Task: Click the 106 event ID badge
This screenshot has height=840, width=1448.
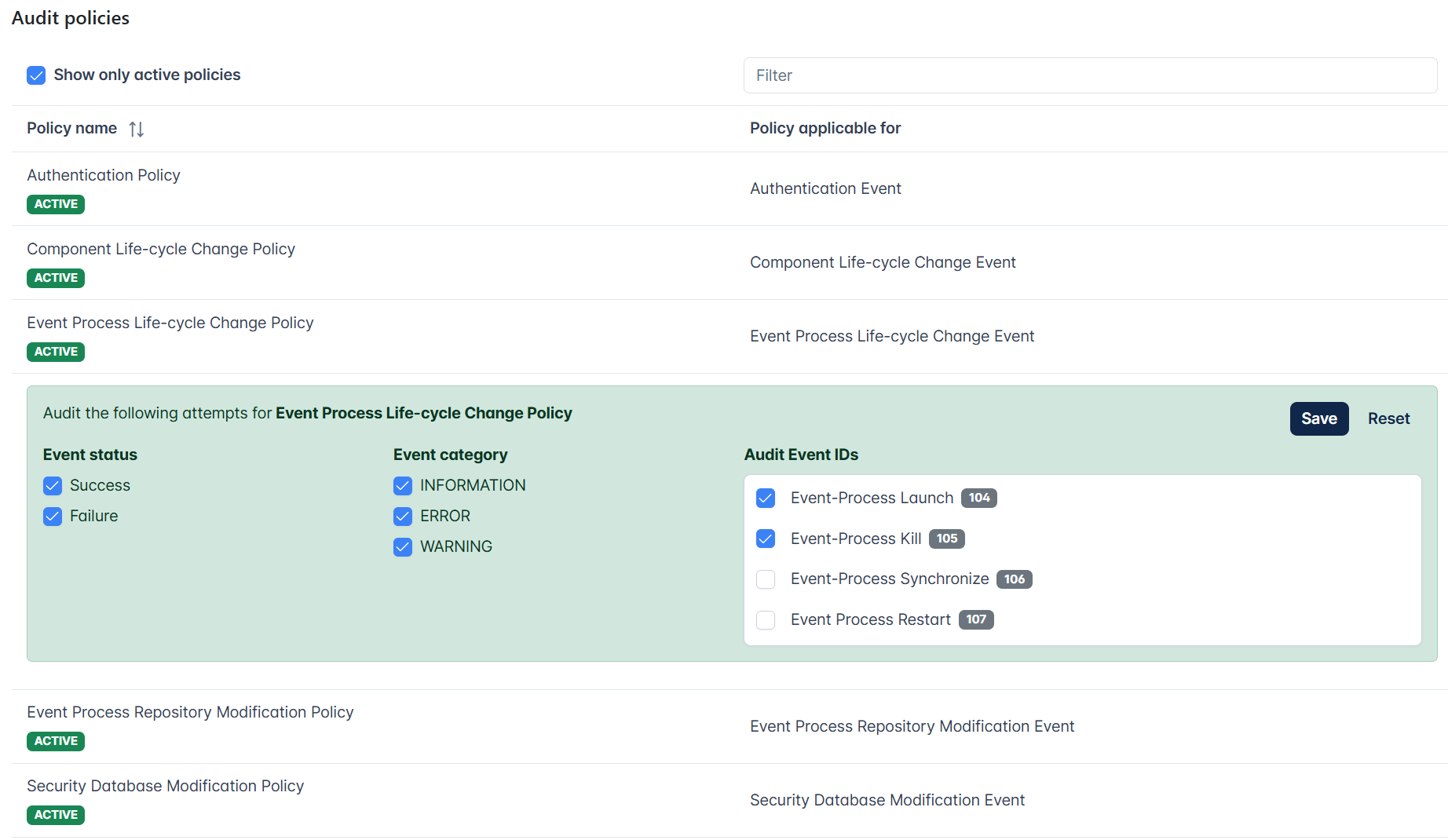Action: [1015, 579]
